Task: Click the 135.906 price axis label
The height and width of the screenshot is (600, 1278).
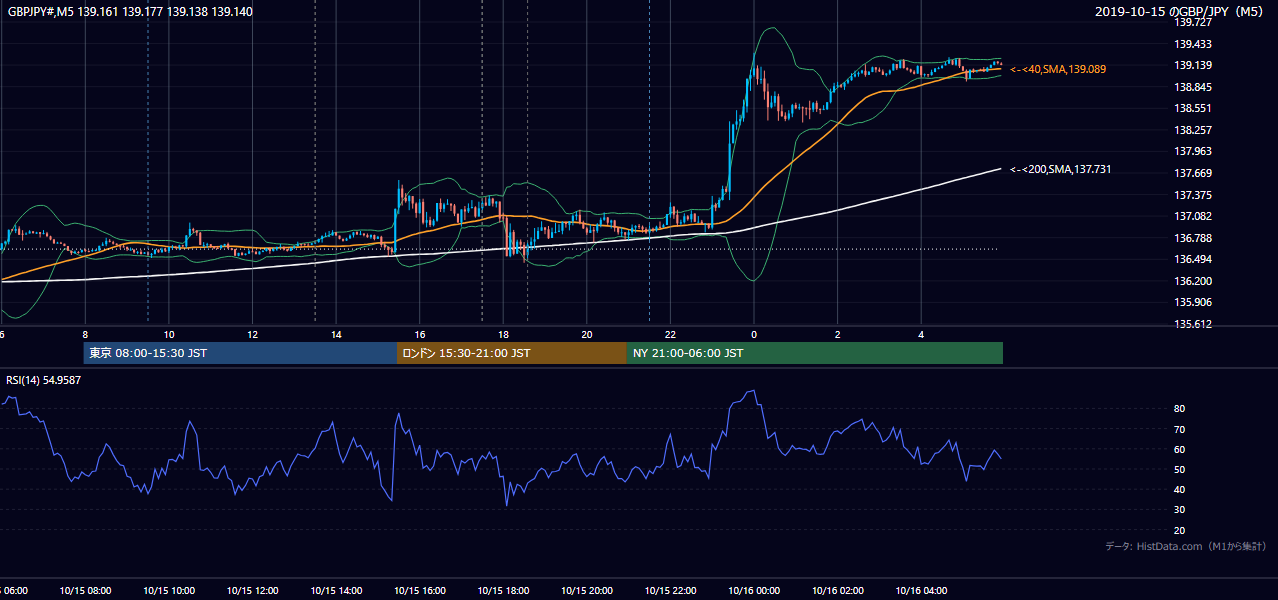Action: point(1193,303)
